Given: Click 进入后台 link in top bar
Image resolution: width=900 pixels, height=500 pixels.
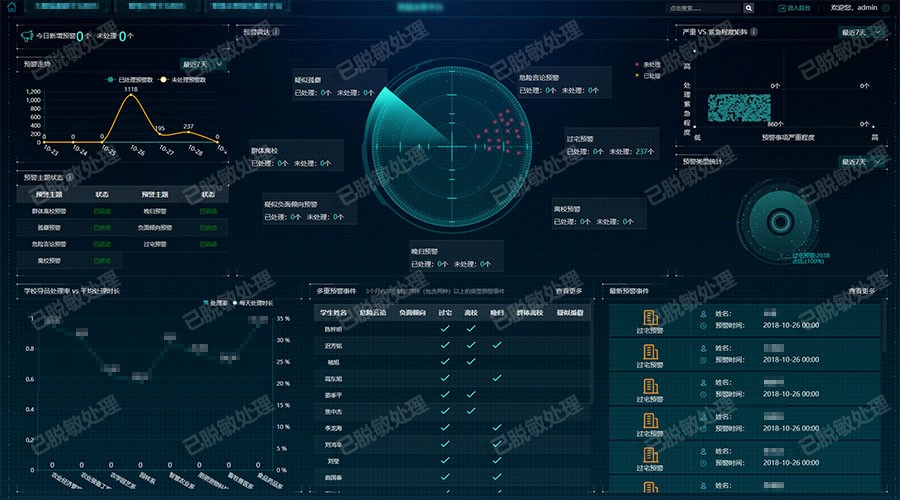Looking at the screenshot, I should 795,8.
